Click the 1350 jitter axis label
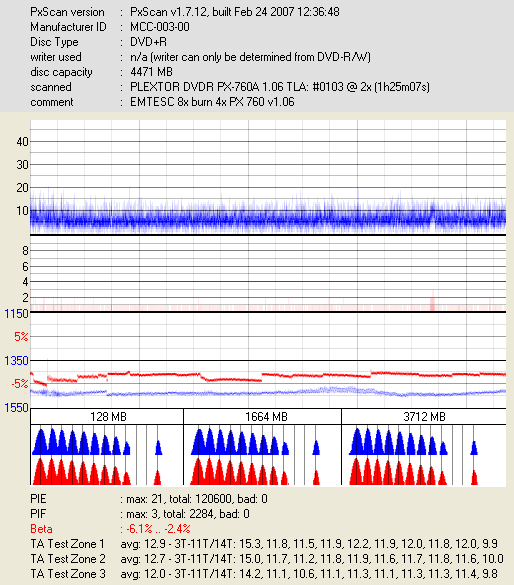This screenshot has height=585, width=514. pos(16,361)
